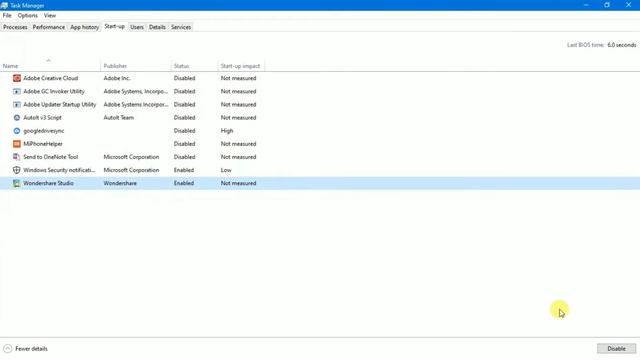Click the AutoIt v3 Script icon

[17, 118]
